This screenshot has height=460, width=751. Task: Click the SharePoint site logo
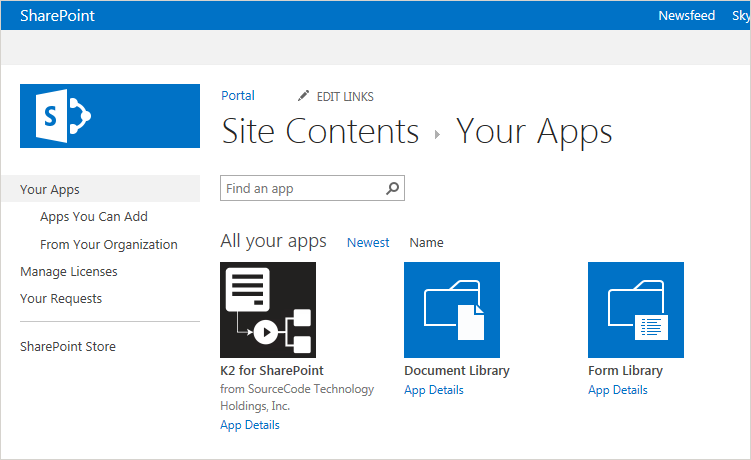tap(109, 116)
